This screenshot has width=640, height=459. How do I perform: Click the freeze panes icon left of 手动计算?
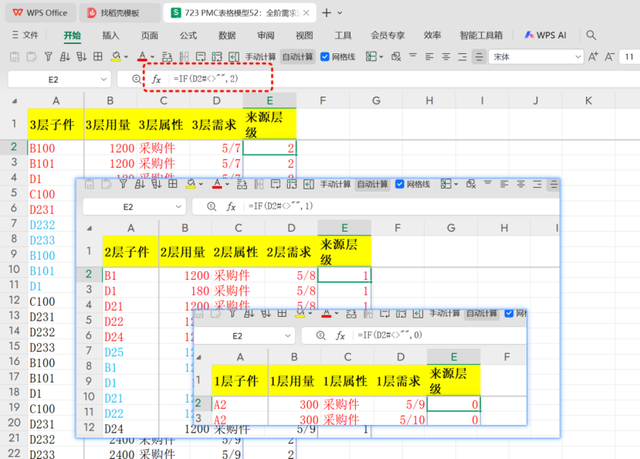(x=217, y=57)
